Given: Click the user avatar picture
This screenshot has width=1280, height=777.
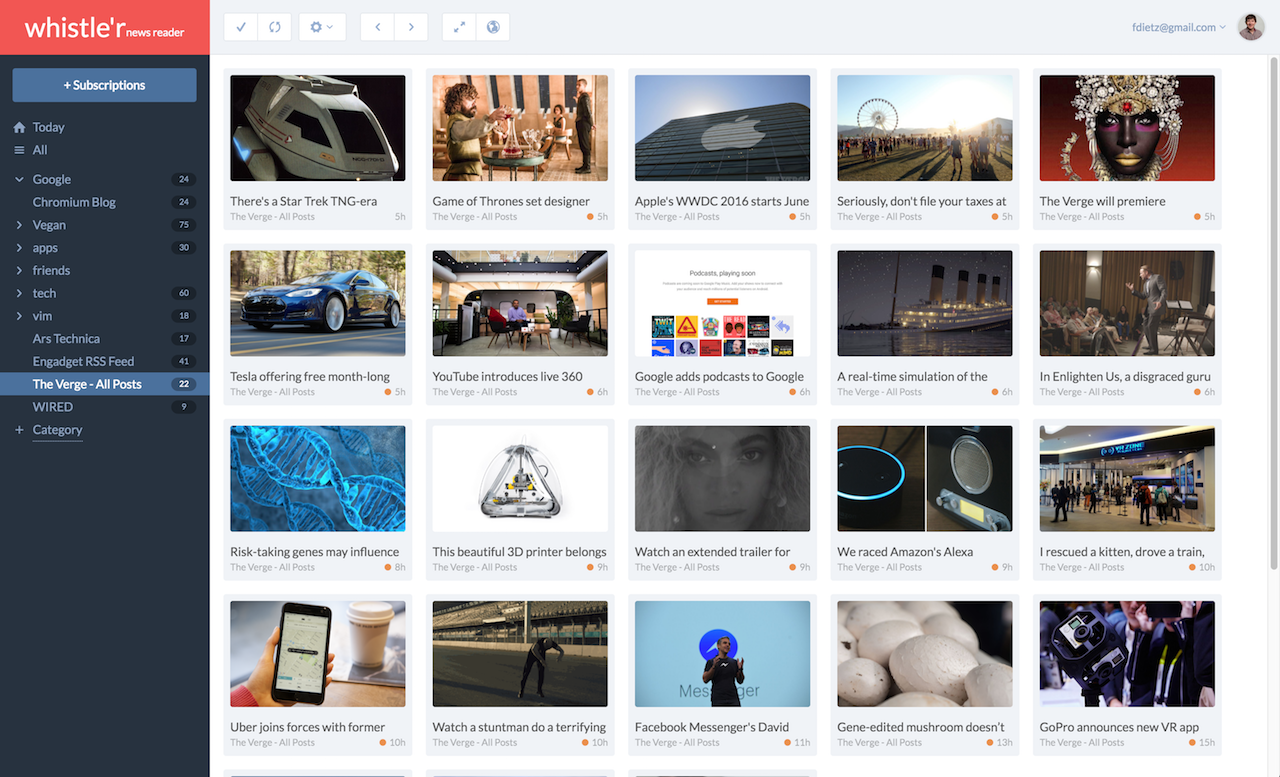Looking at the screenshot, I should (1251, 27).
